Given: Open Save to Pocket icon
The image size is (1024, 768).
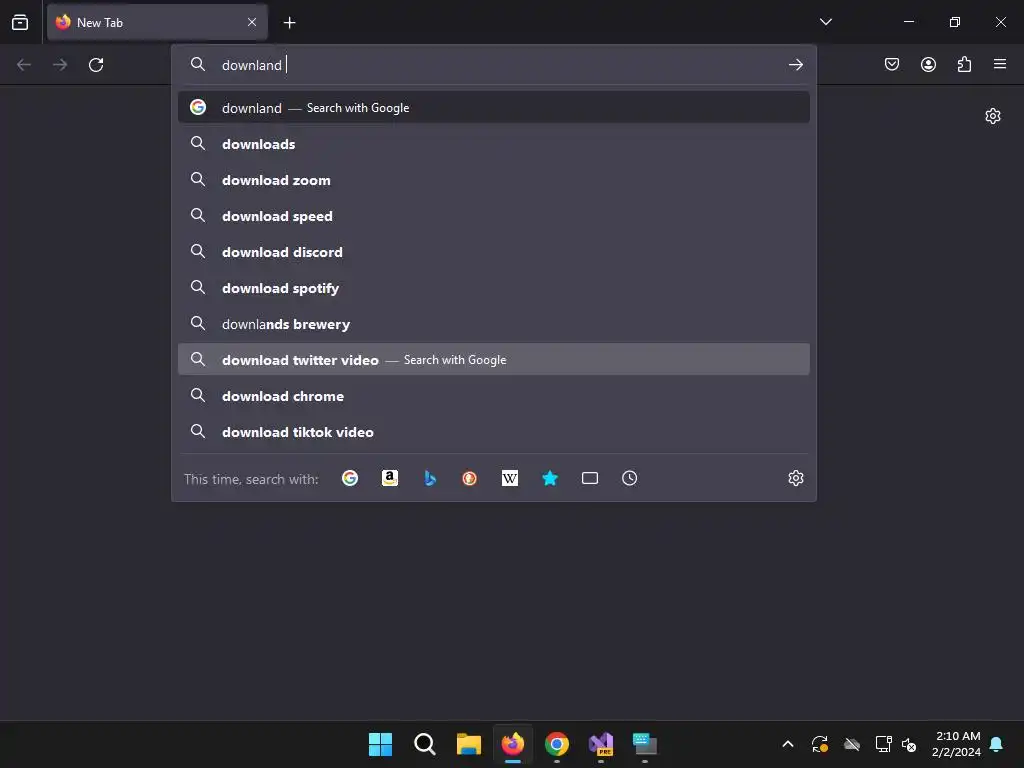Looking at the screenshot, I should point(892,64).
